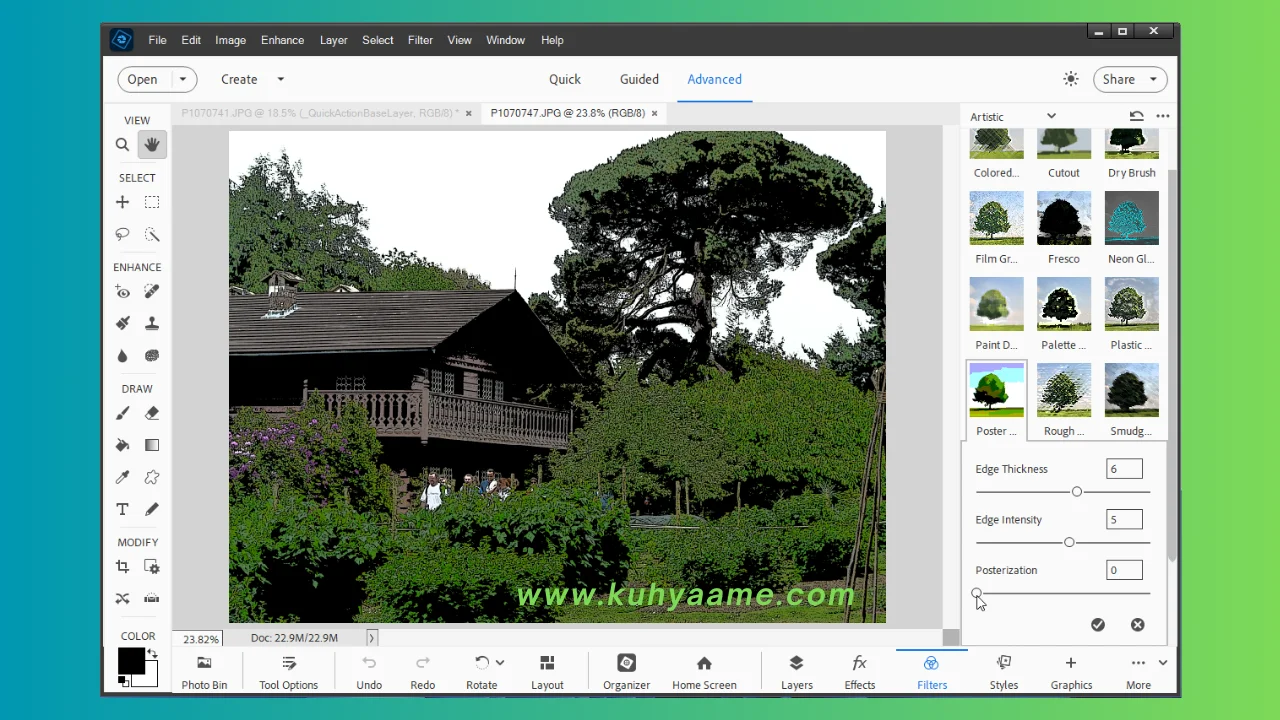Open the Layers panel
This screenshot has width=1280, height=720.
796,673
